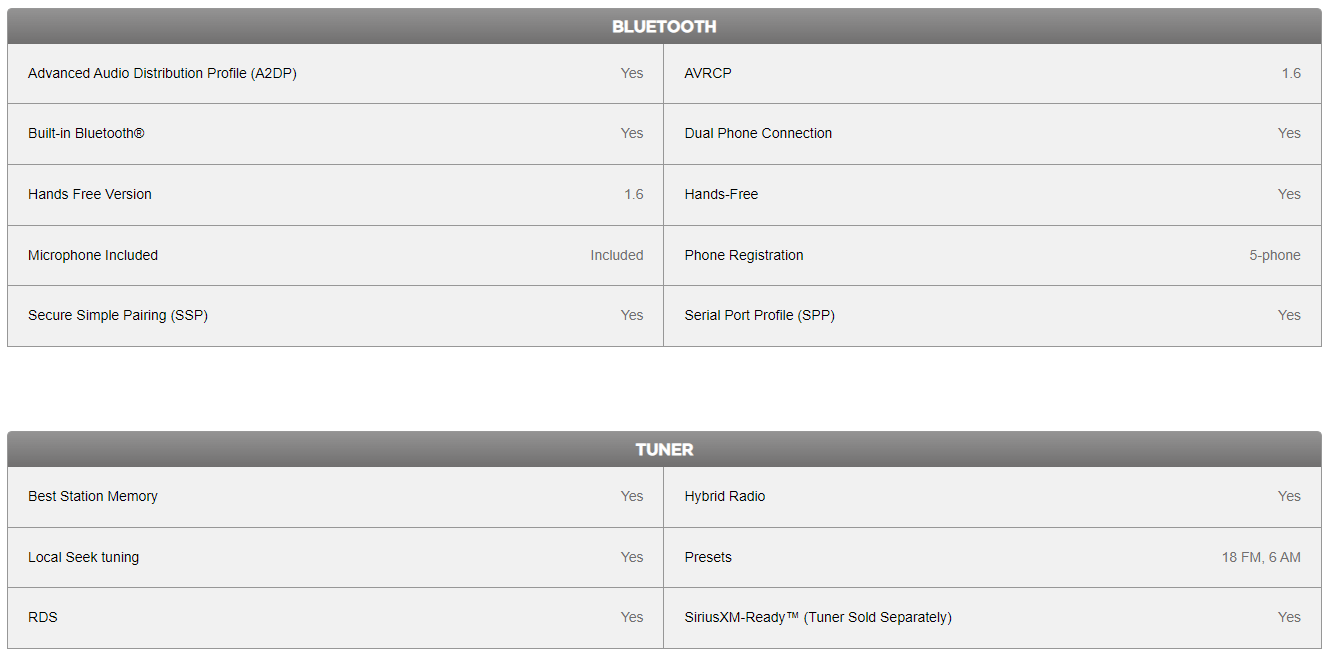Click the Serial Port Profile (SPP) label
This screenshot has width=1334, height=656.
click(x=760, y=315)
